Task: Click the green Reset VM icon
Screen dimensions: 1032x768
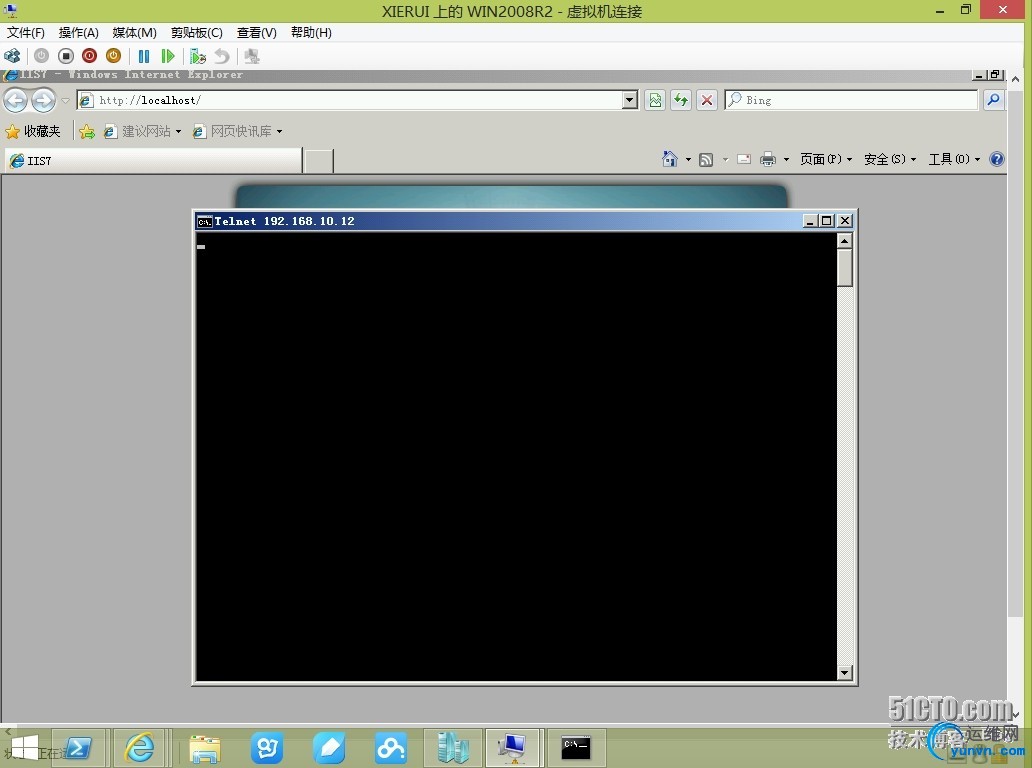Action: (168, 56)
